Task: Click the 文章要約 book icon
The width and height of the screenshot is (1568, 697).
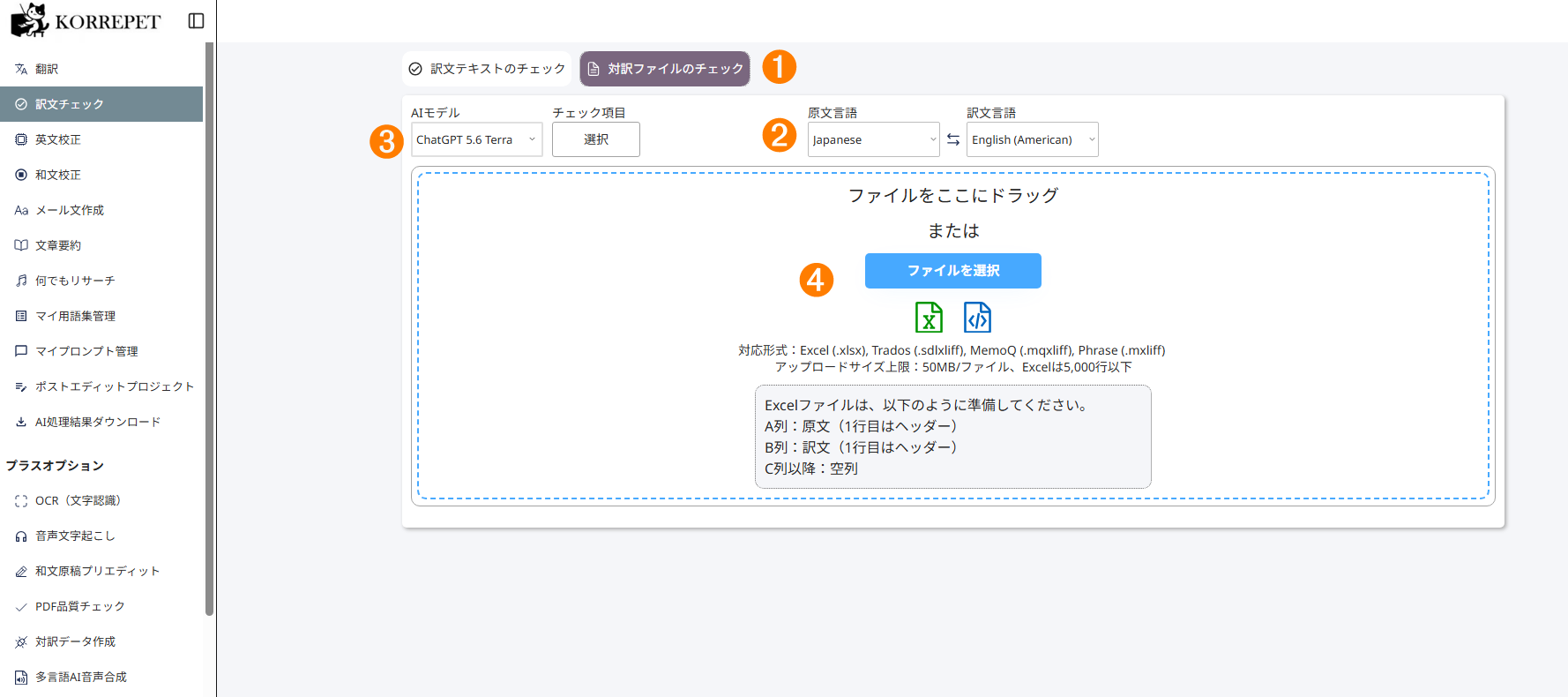Action: tap(21, 245)
